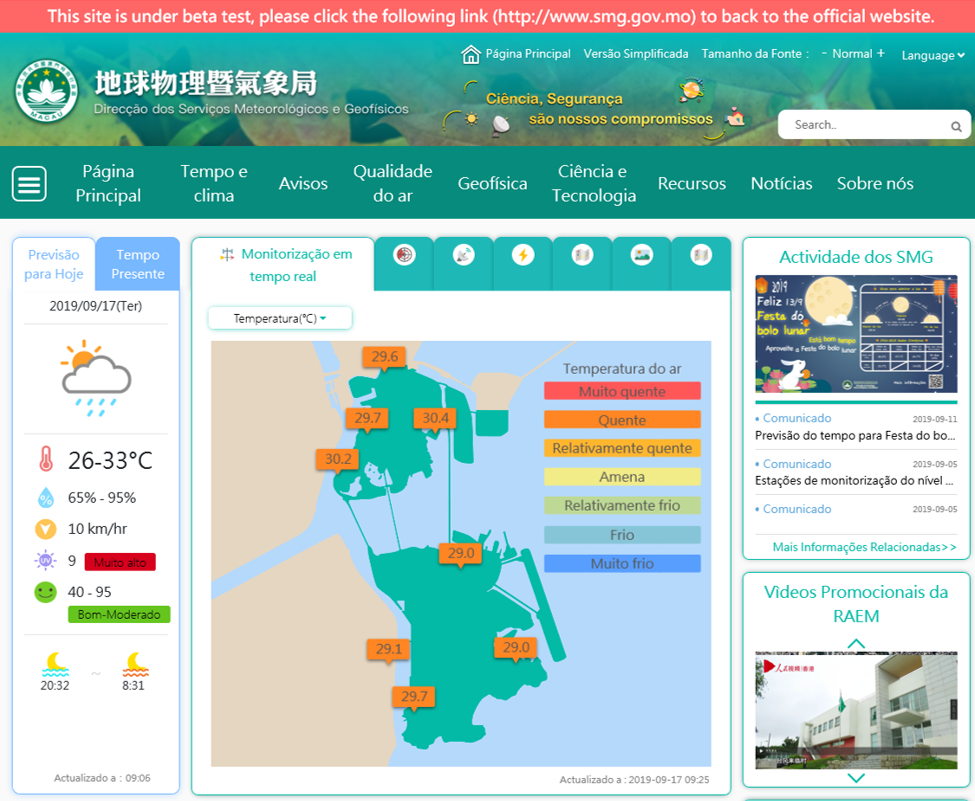975x801 pixels.
Task: Click the search magnifier icon
Action: 956,126
